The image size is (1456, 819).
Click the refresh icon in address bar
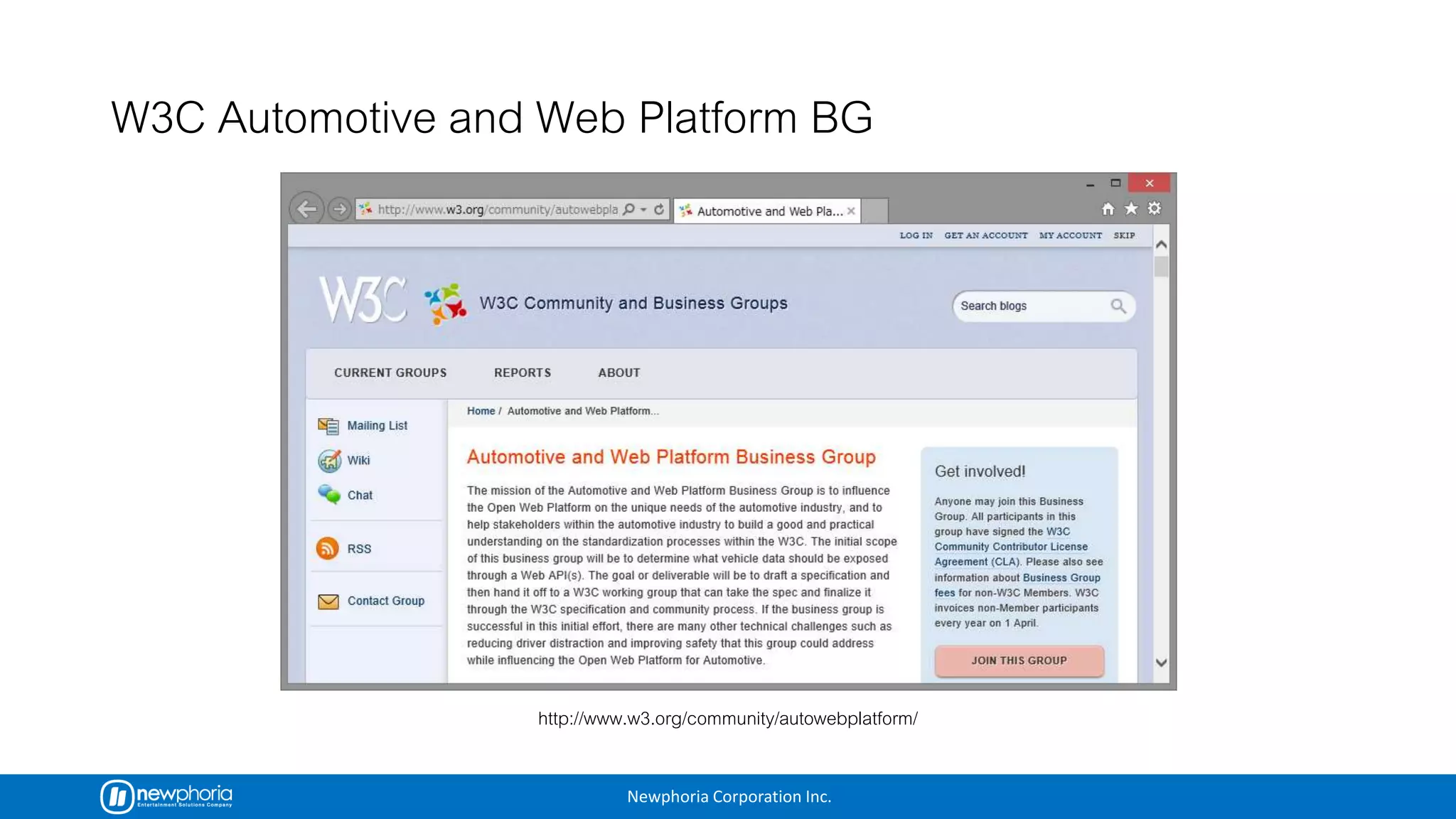(x=659, y=209)
